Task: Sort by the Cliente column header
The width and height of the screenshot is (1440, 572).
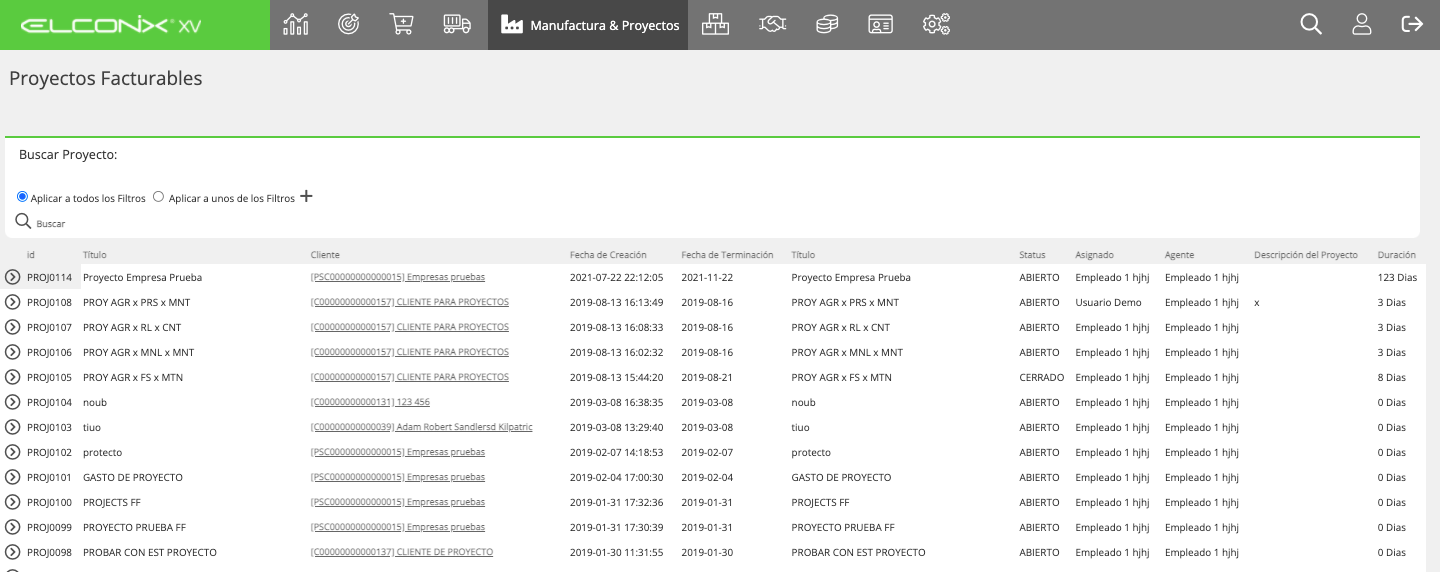Action: pyautogui.click(x=325, y=255)
